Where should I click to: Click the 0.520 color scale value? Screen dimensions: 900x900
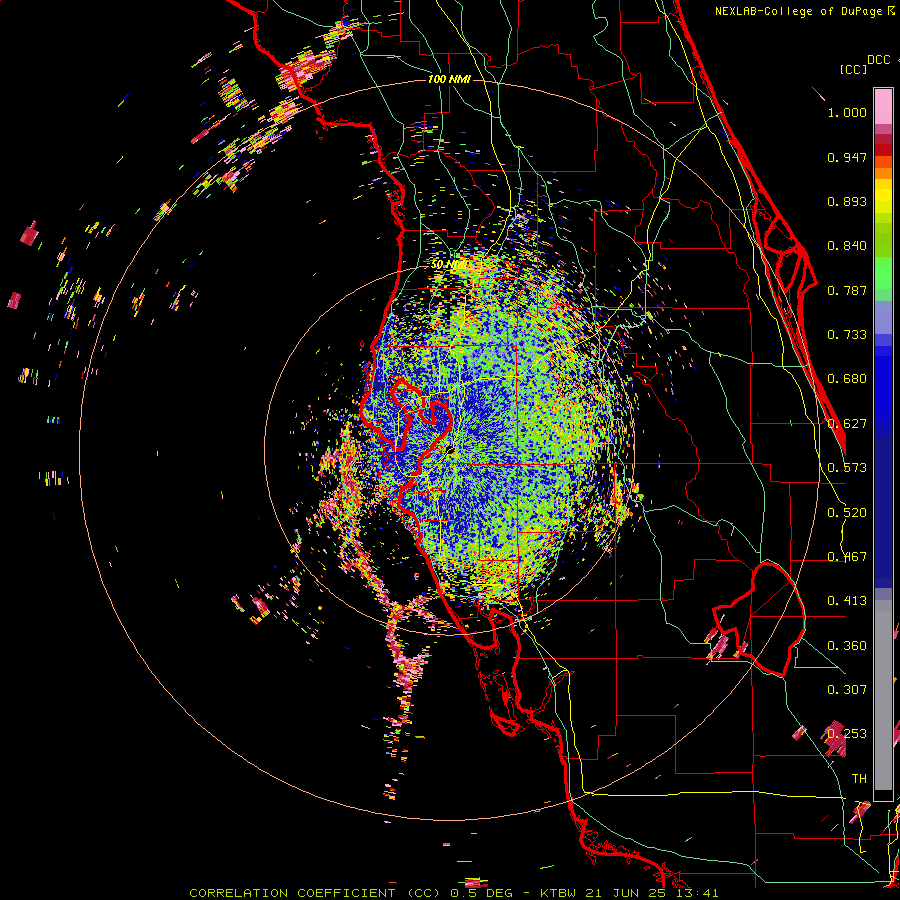click(x=847, y=513)
